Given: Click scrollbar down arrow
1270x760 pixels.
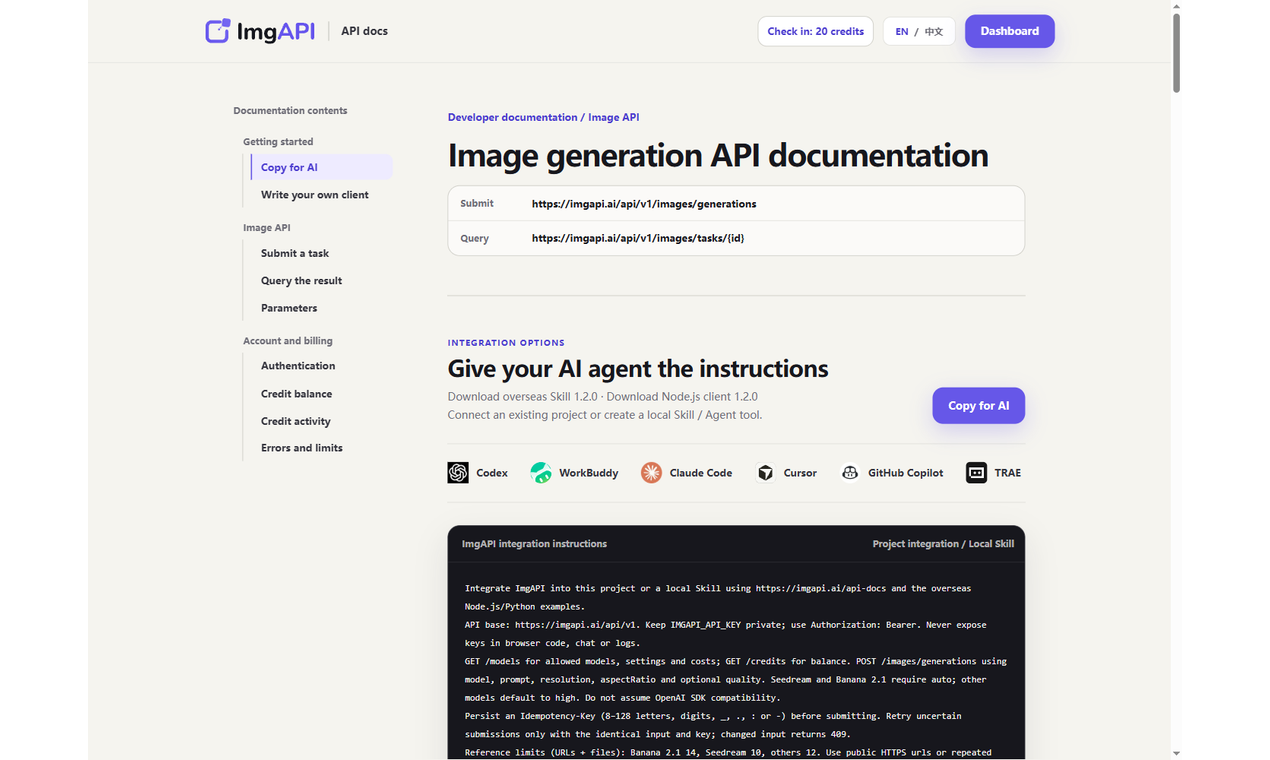Looking at the screenshot, I should pos(1176,754).
